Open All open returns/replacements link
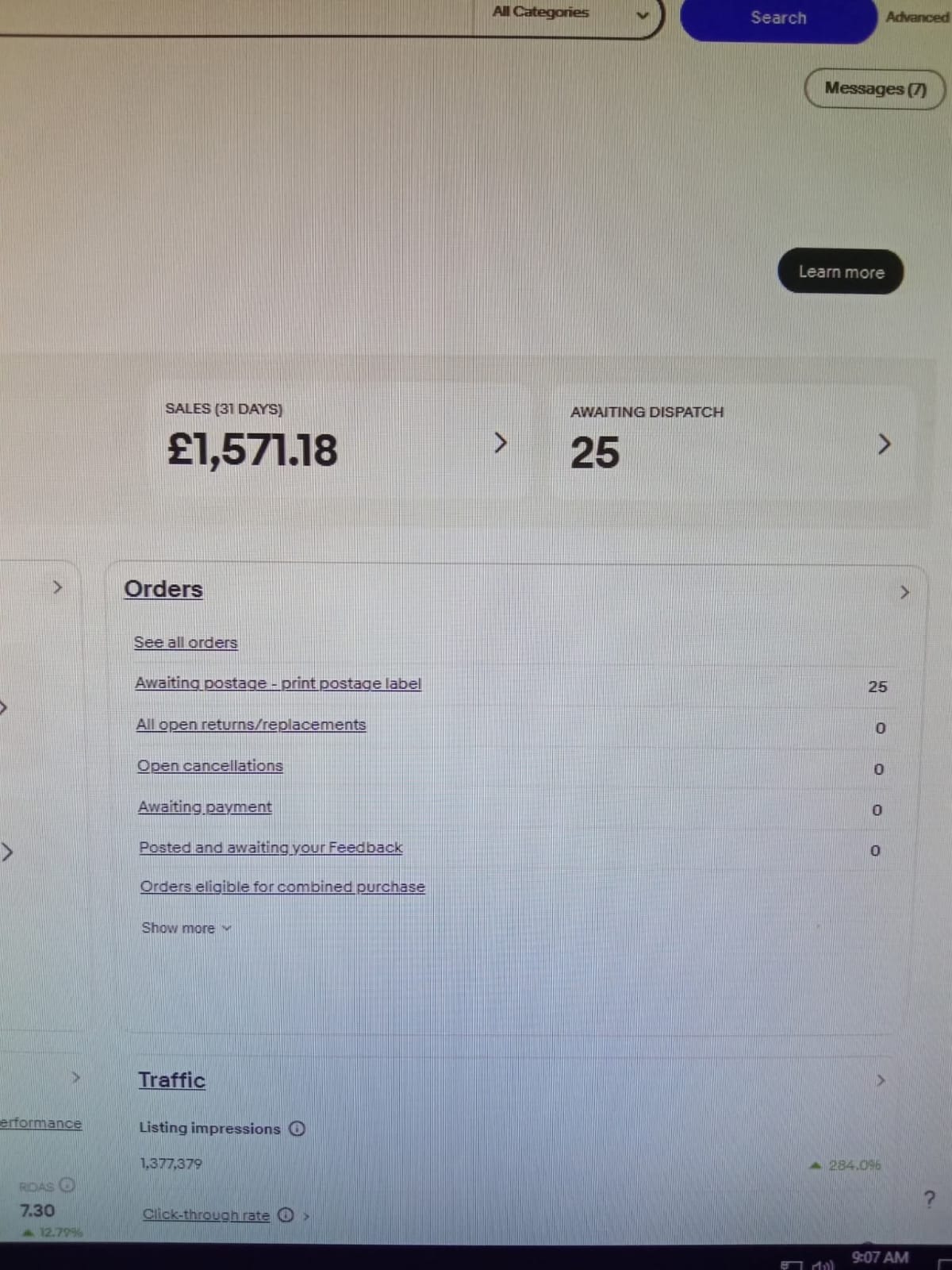952x1270 pixels. tap(251, 725)
